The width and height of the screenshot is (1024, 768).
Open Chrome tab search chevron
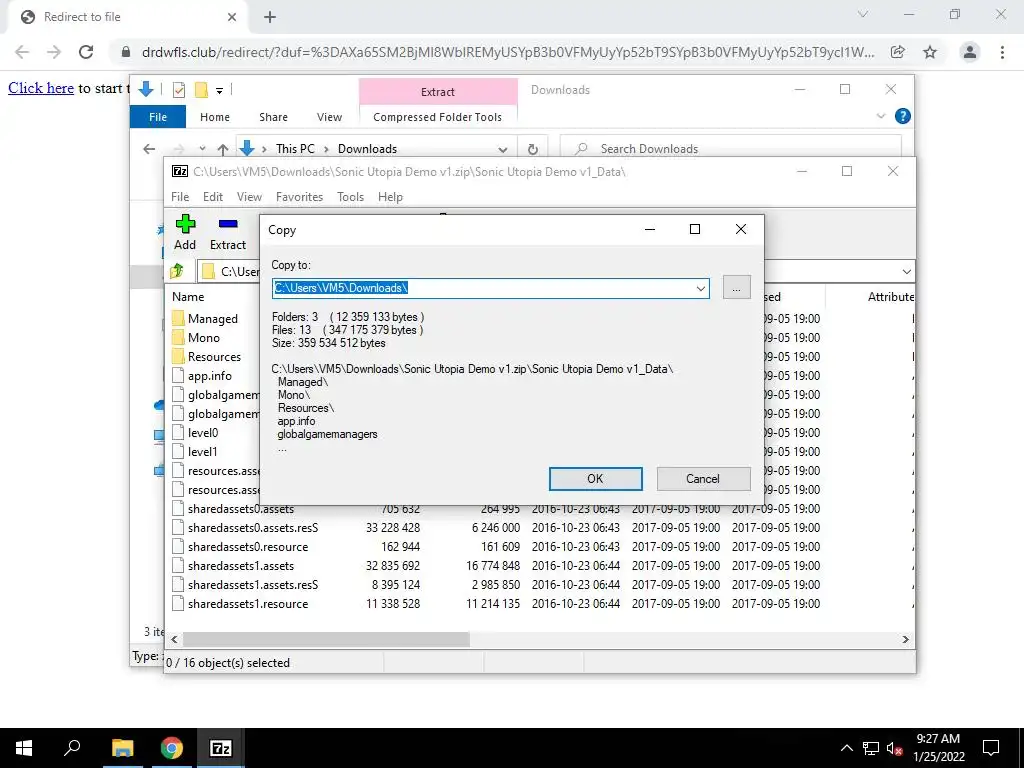pos(863,14)
